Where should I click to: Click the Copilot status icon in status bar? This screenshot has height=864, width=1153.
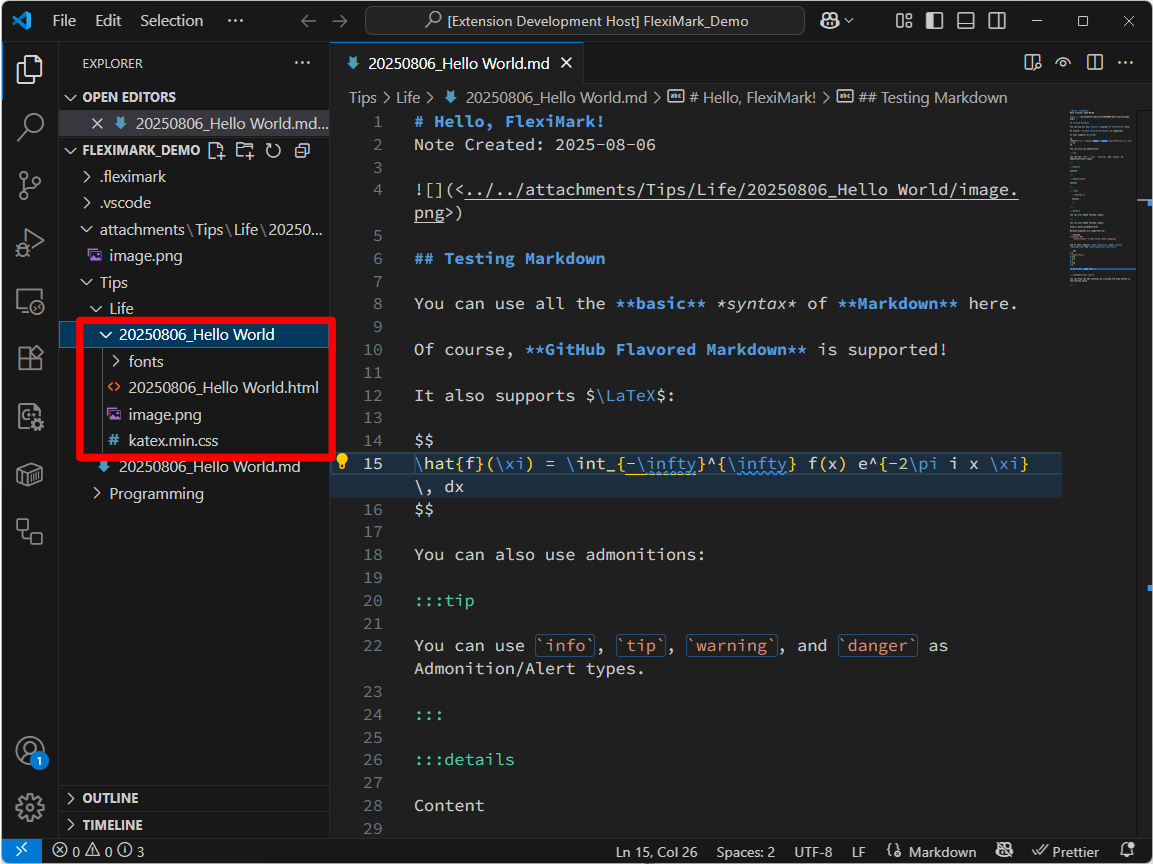click(x=1004, y=851)
